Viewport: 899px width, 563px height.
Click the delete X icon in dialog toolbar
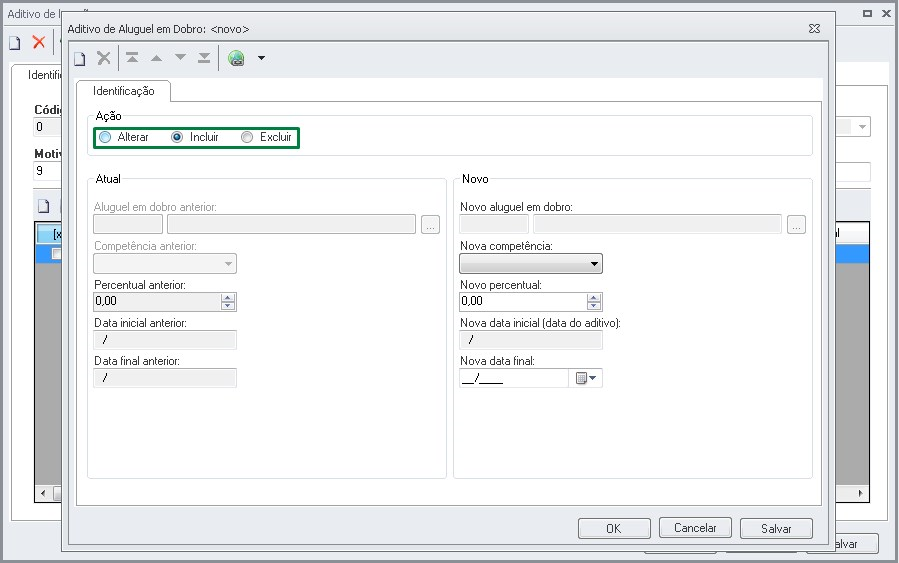pos(104,58)
